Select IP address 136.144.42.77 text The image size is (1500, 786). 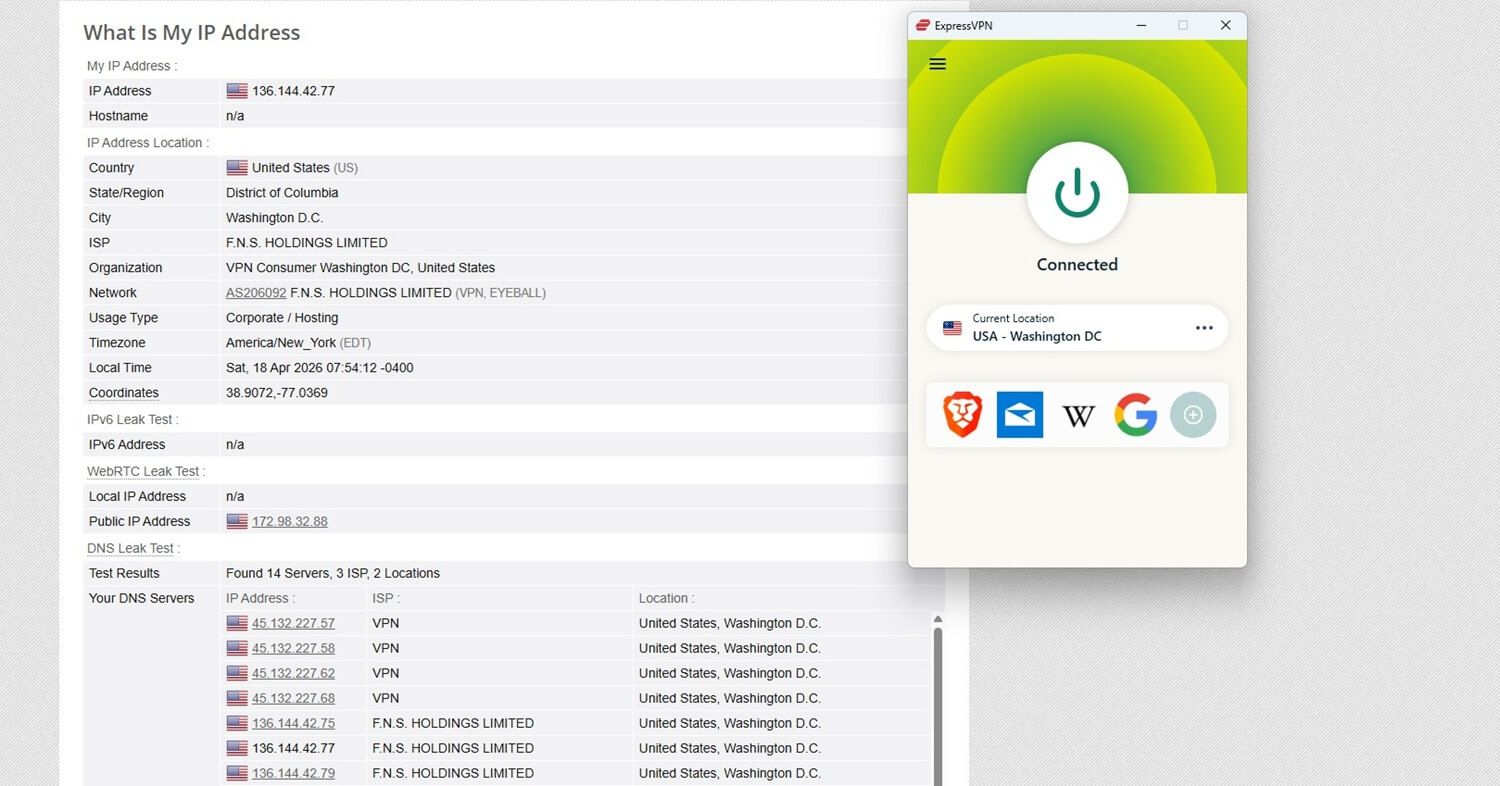coord(293,91)
